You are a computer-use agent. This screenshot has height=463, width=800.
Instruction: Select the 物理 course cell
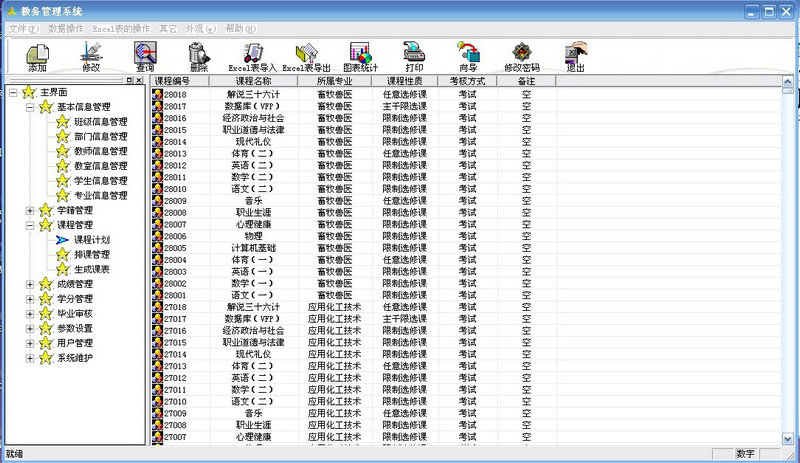coord(253,236)
